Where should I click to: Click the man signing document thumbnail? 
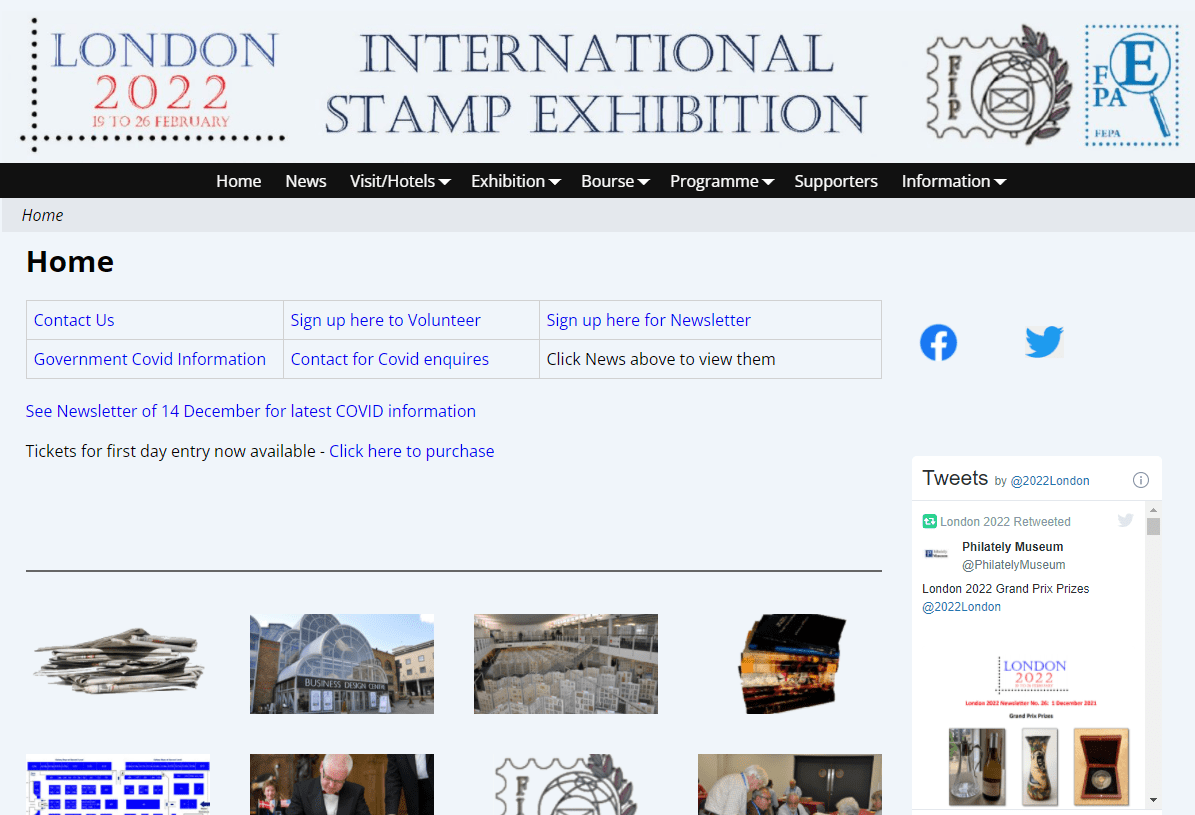pyautogui.click(x=341, y=785)
